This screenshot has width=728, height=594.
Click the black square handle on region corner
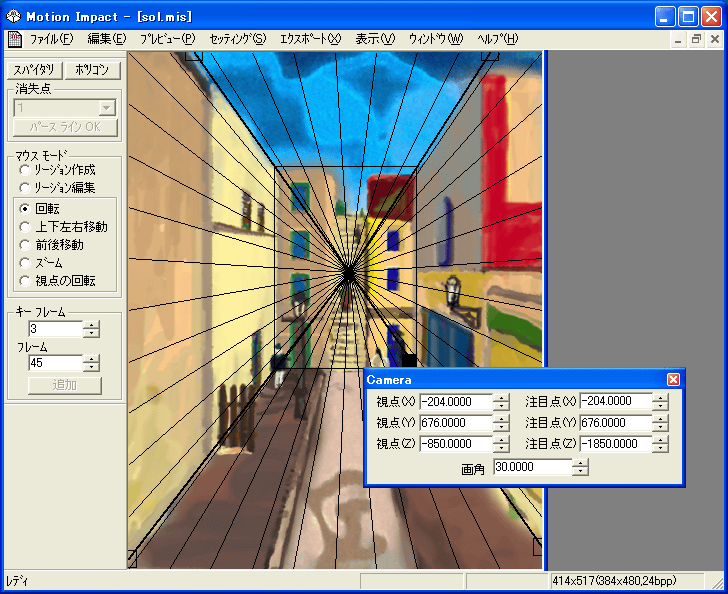409,360
